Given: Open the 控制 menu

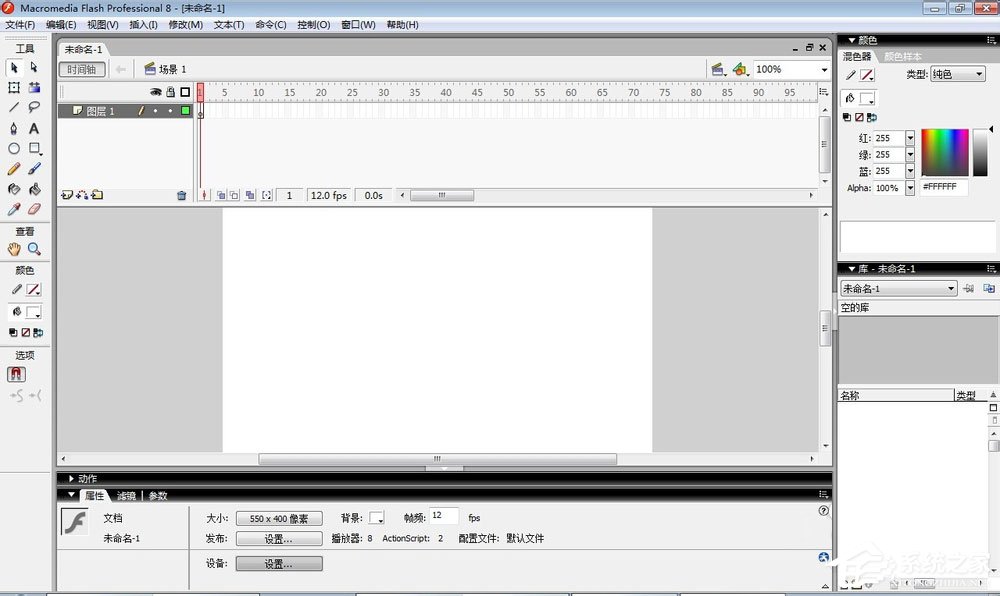Looking at the screenshot, I should tap(313, 24).
